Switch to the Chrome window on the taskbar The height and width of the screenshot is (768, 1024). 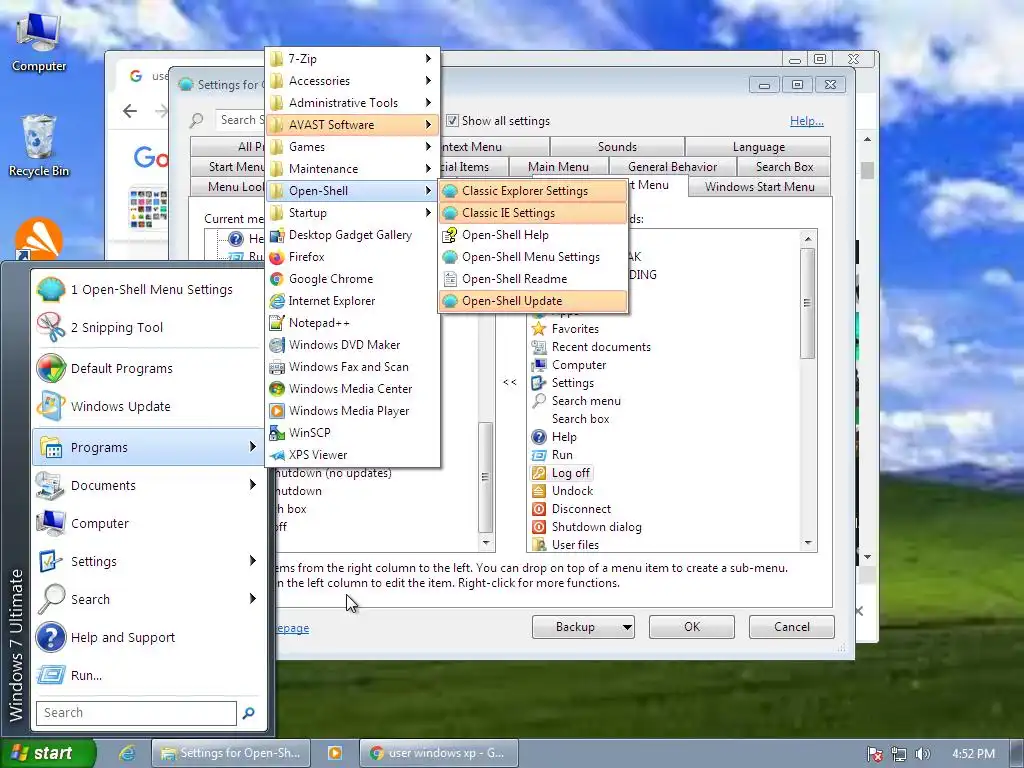coord(439,753)
